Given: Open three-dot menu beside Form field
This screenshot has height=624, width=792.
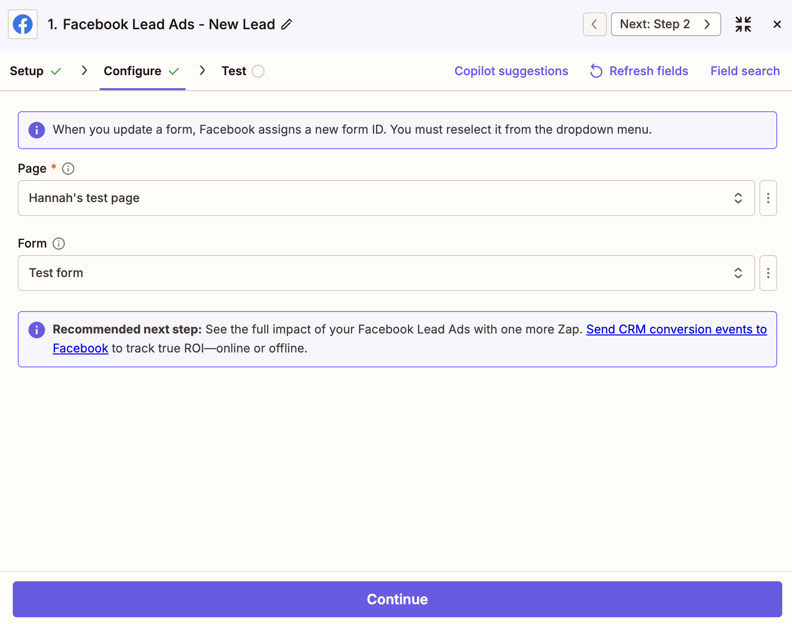Looking at the screenshot, I should tap(768, 273).
